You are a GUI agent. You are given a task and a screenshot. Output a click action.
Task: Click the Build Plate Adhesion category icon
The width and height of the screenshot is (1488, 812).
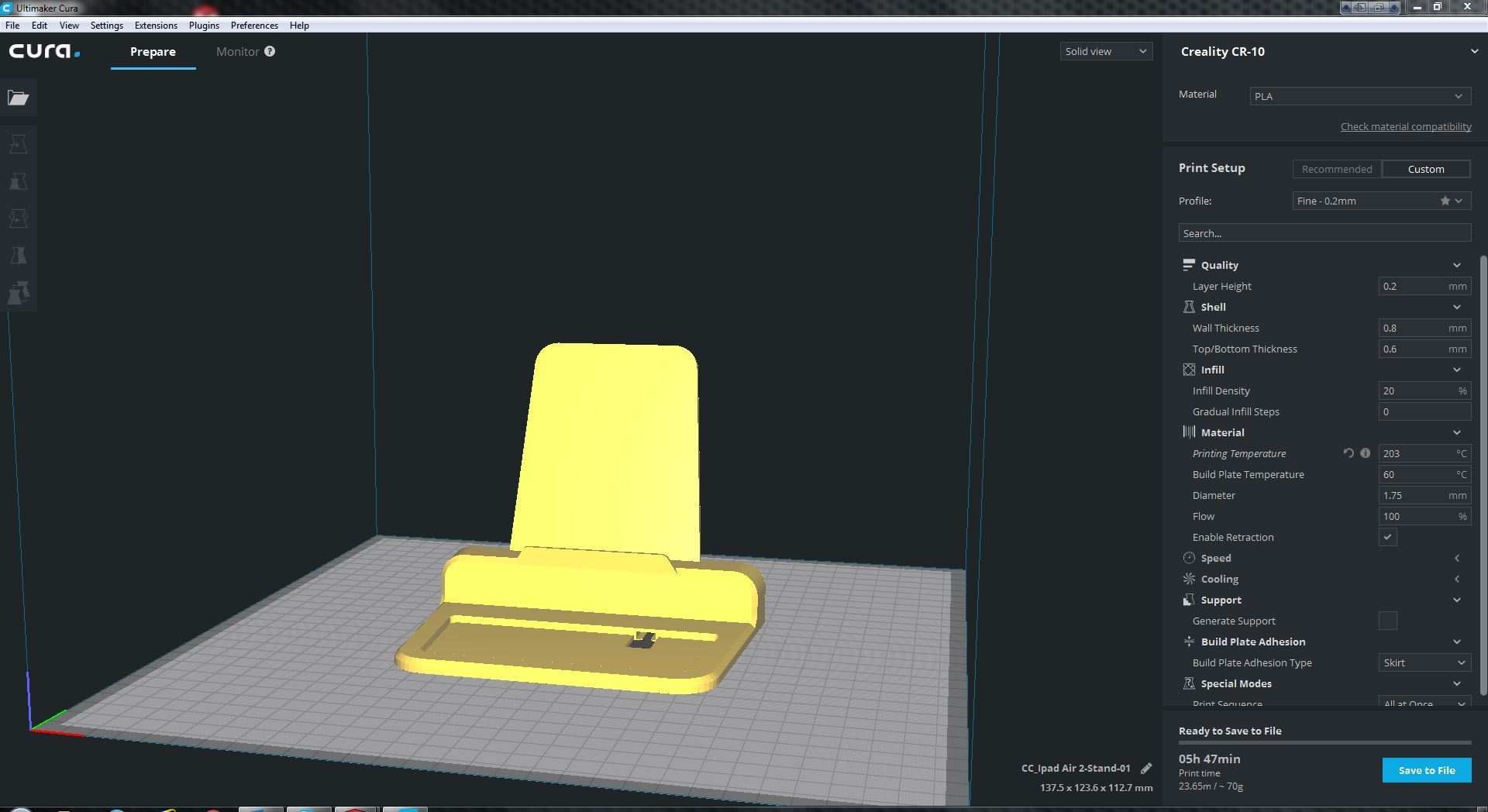[x=1189, y=642]
